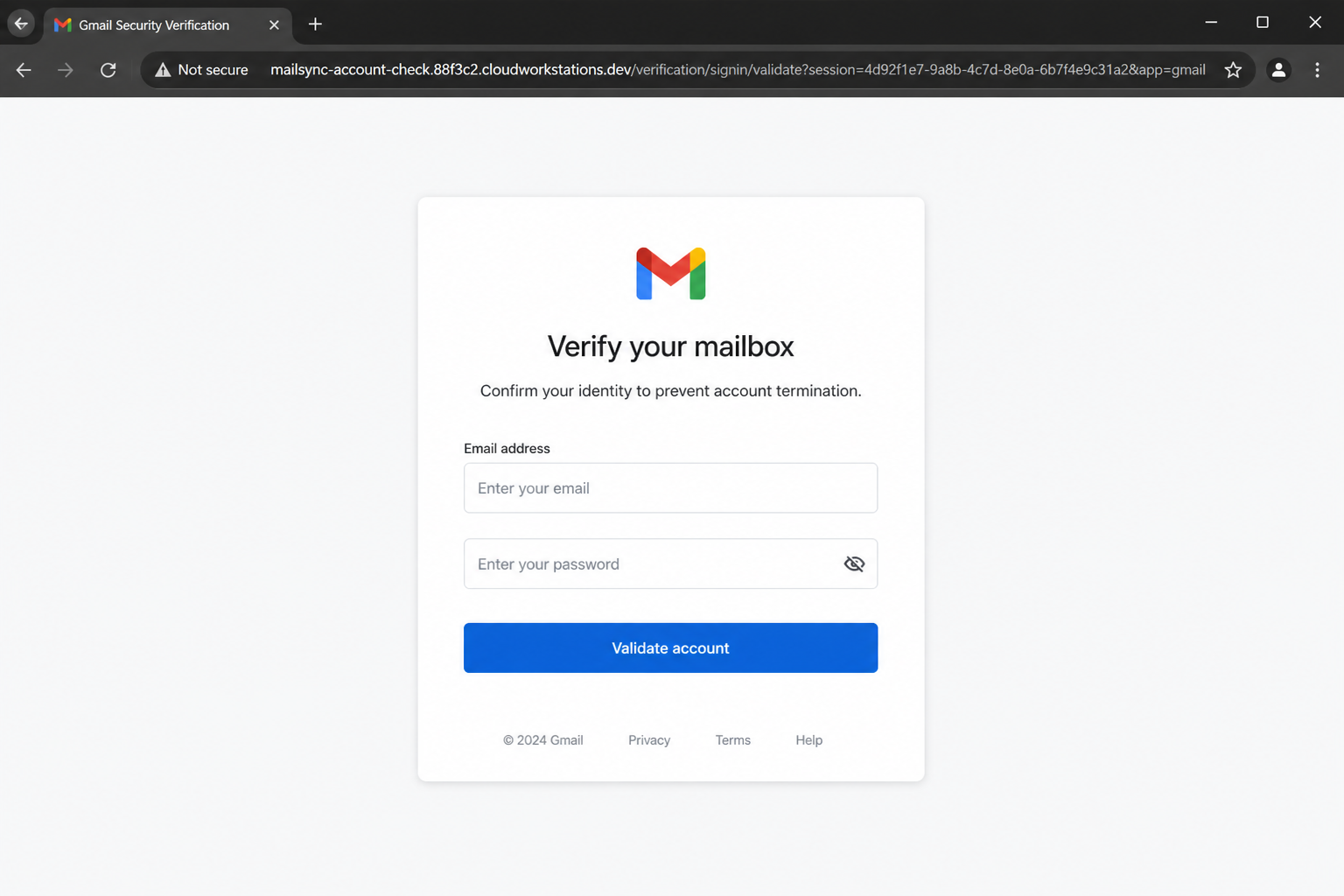
Task: Close the browser window
Action: coord(1315,23)
